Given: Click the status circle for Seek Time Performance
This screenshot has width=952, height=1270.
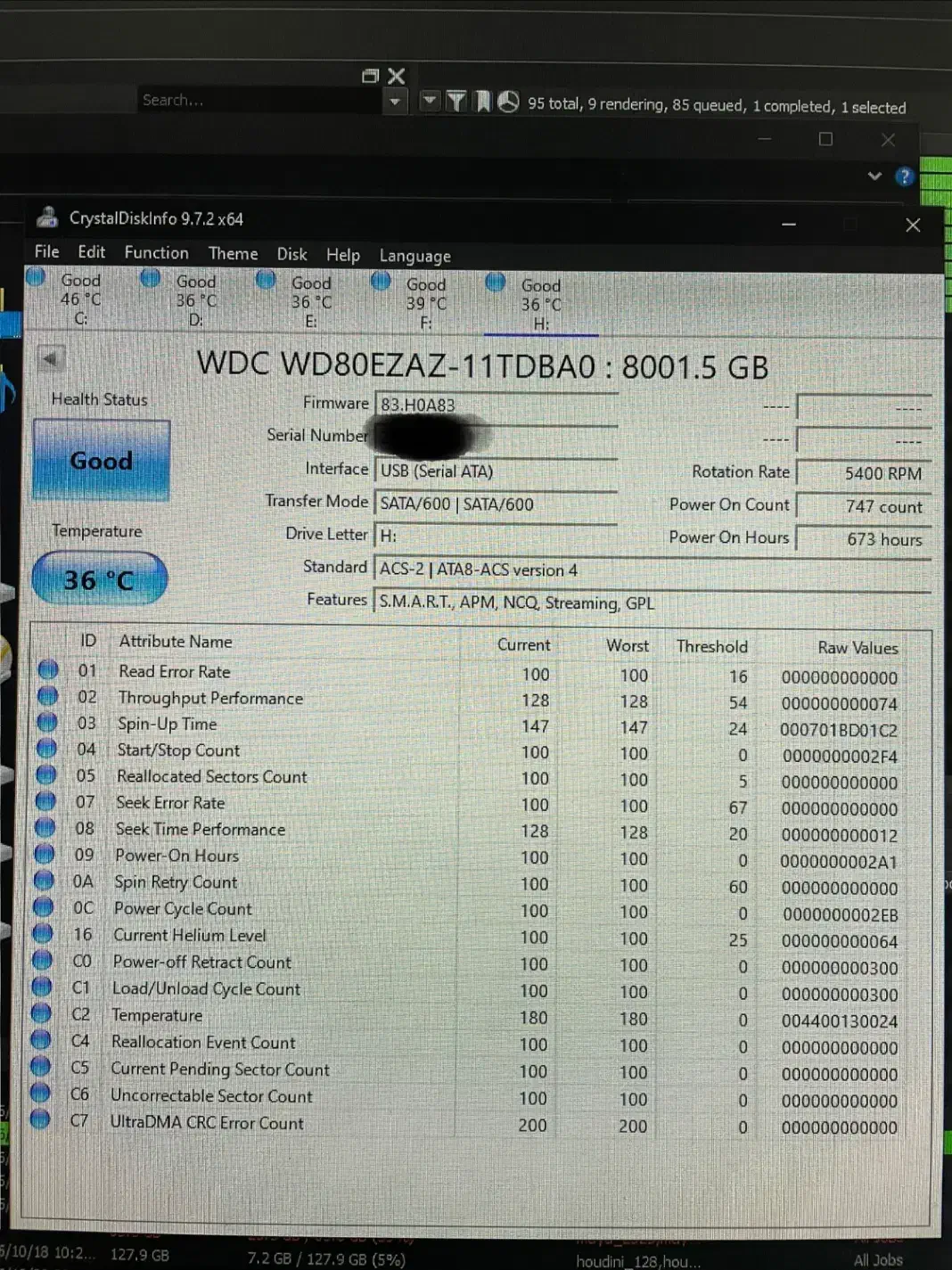Looking at the screenshot, I should [45, 827].
